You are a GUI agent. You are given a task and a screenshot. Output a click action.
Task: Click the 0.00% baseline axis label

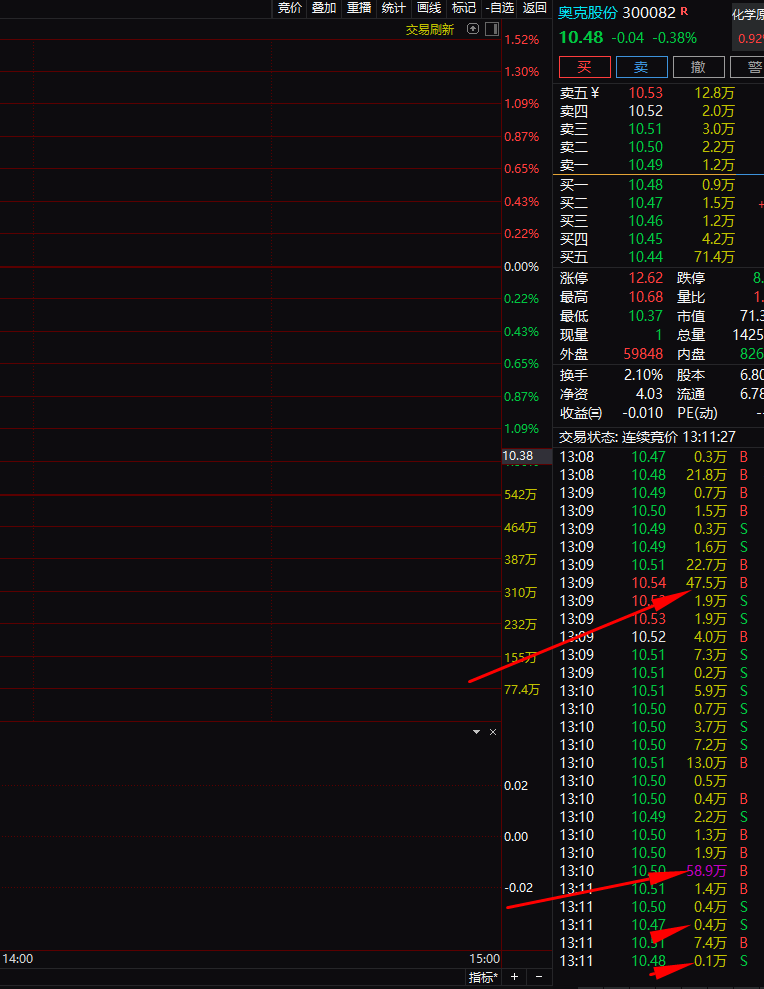pyautogui.click(x=522, y=267)
